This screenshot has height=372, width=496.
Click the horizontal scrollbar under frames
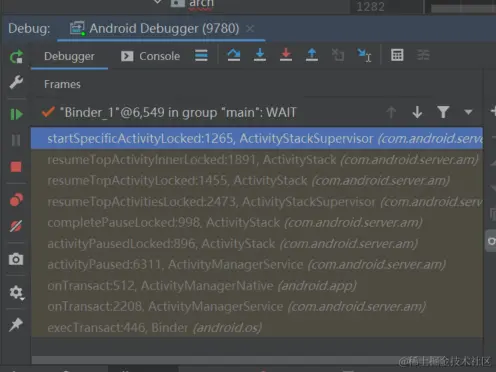pos(257,360)
